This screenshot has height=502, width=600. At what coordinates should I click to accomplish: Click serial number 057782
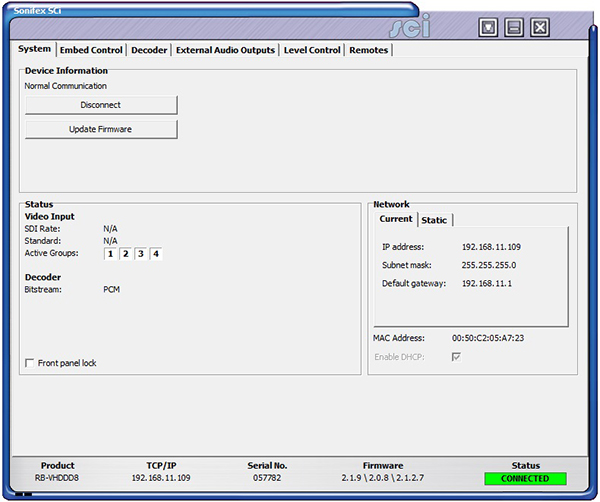coord(267,478)
